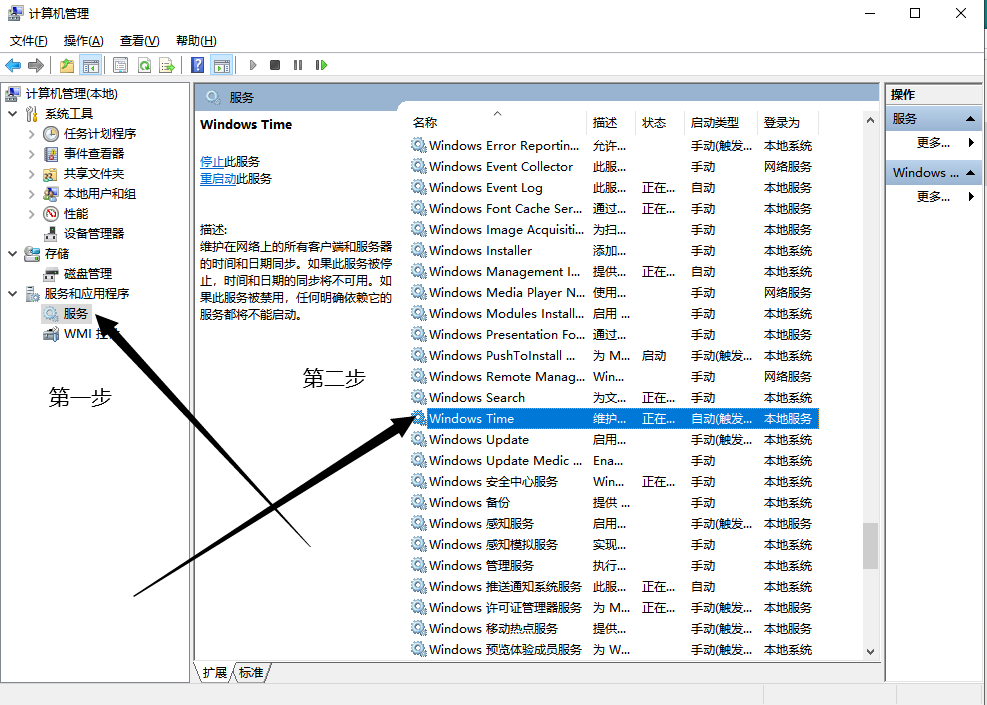Open the 文件(F) menu
The image size is (987, 705).
coord(28,41)
